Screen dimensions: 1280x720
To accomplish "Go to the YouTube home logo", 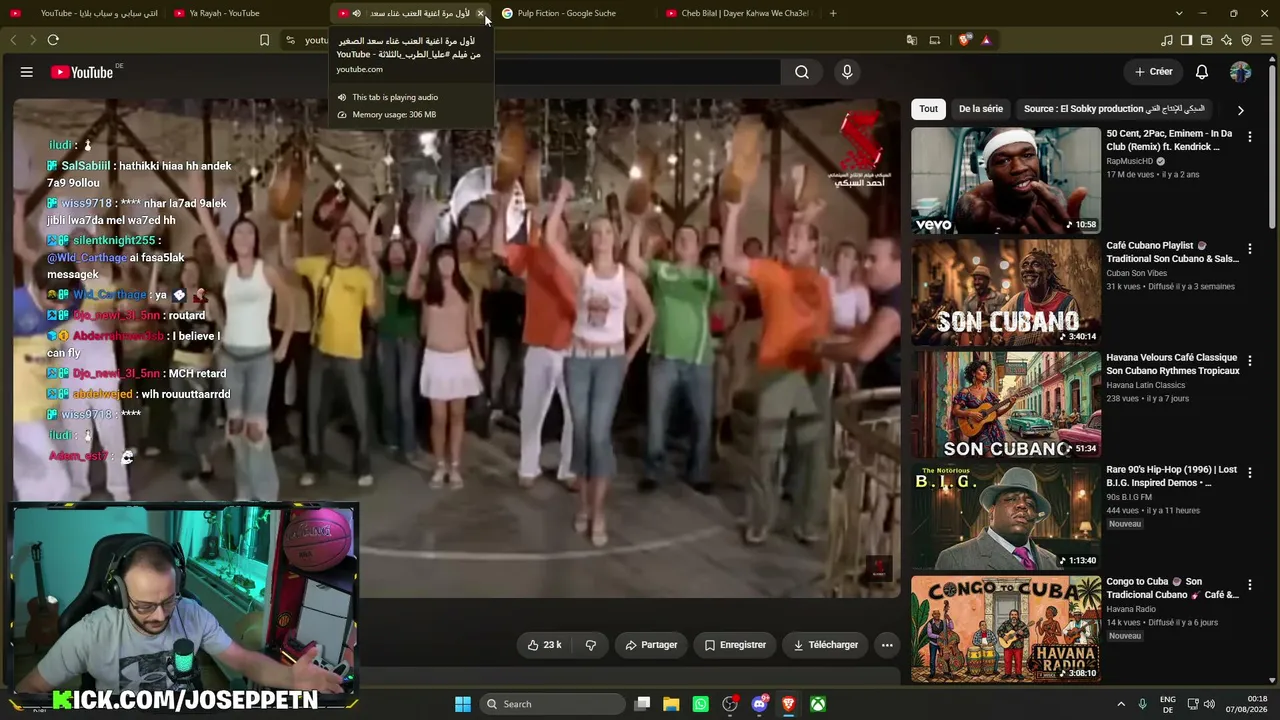I will 82,72.
